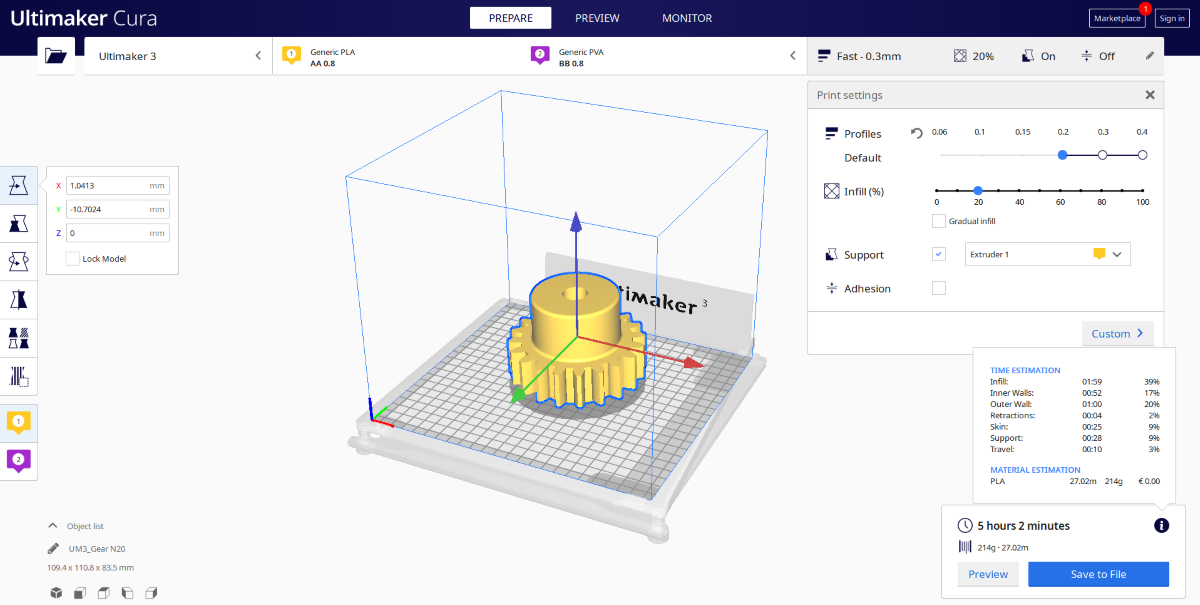This screenshot has width=1200, height=605.
Task: Switch to front view icon
Action: click(80, 593)
